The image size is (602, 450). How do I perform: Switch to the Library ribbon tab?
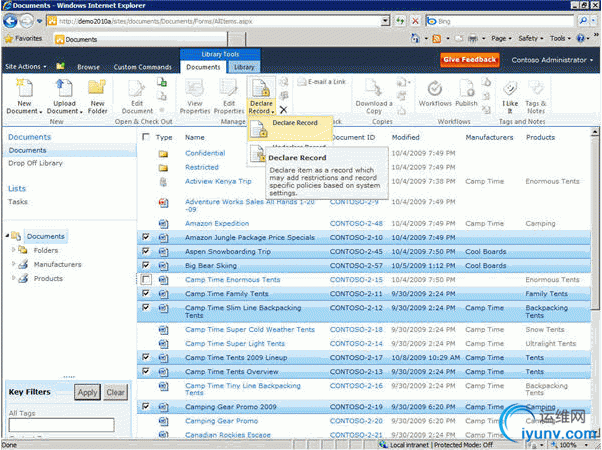(244, 67)
